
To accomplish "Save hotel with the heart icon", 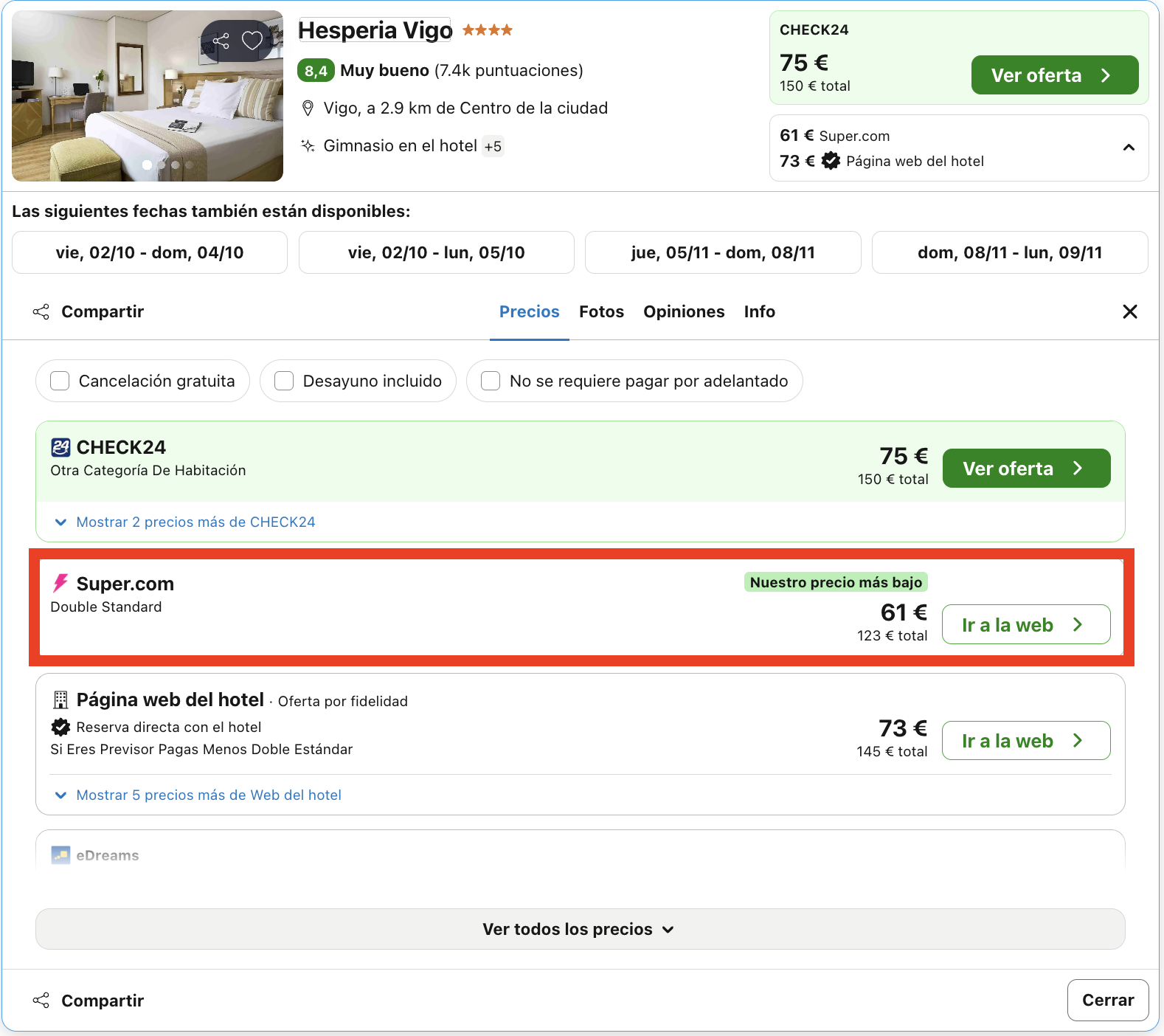I will (x=252, y=41).
